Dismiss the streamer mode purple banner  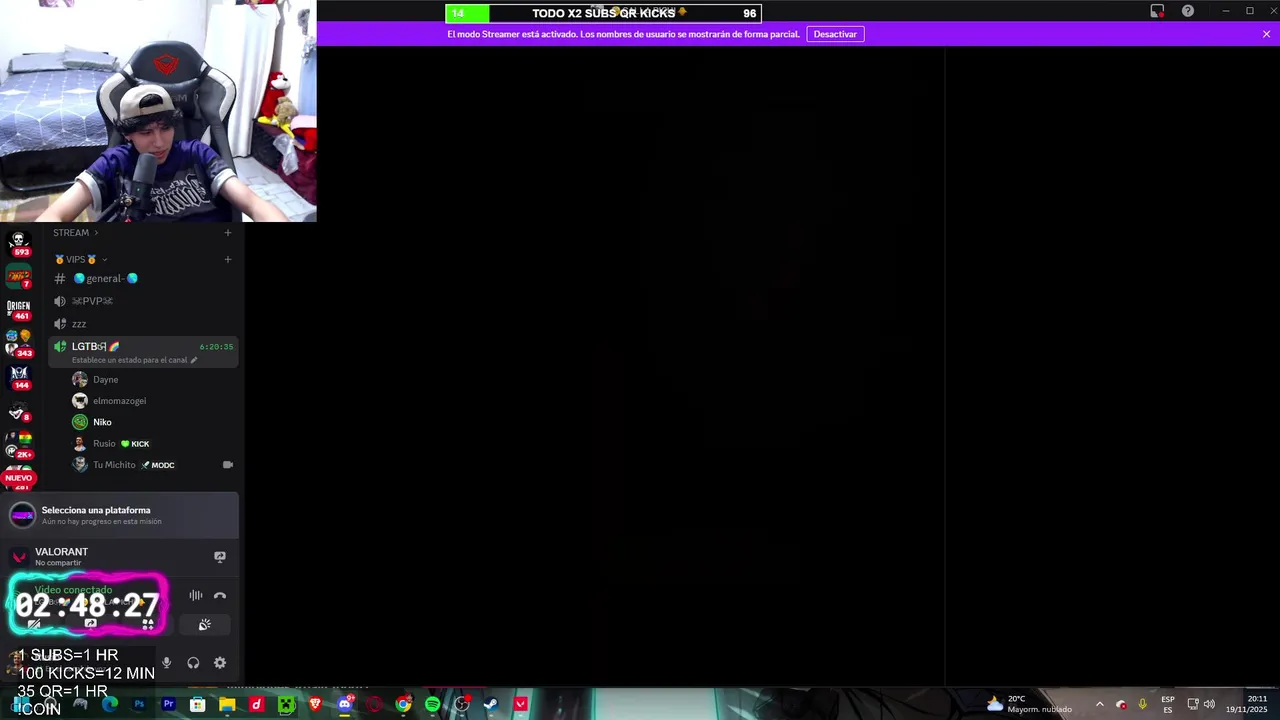click(1266, 34)
